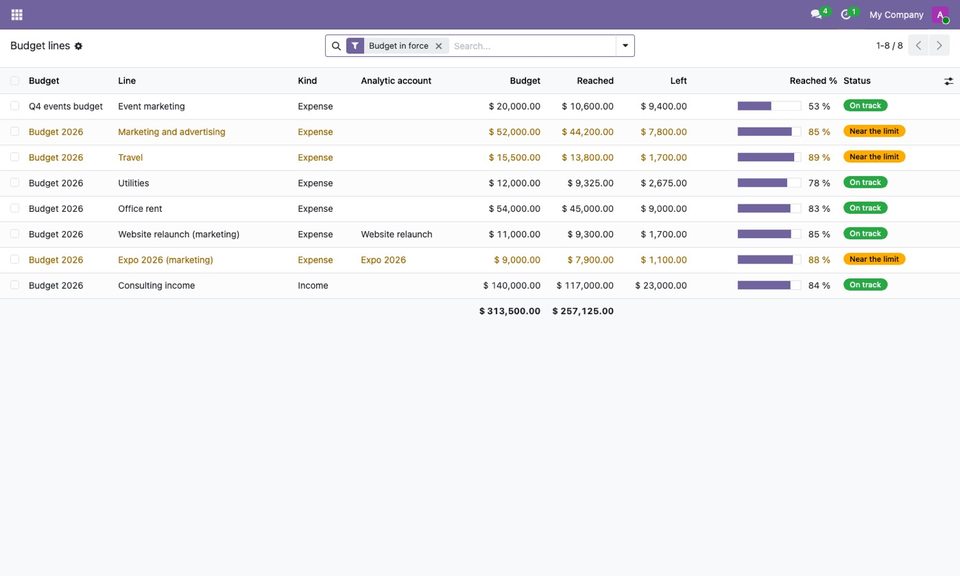The width and height of the screenshot is (960, 576).
Task: Click the $ 313,500.00 budget total
Action: click(x=510, y=312)
